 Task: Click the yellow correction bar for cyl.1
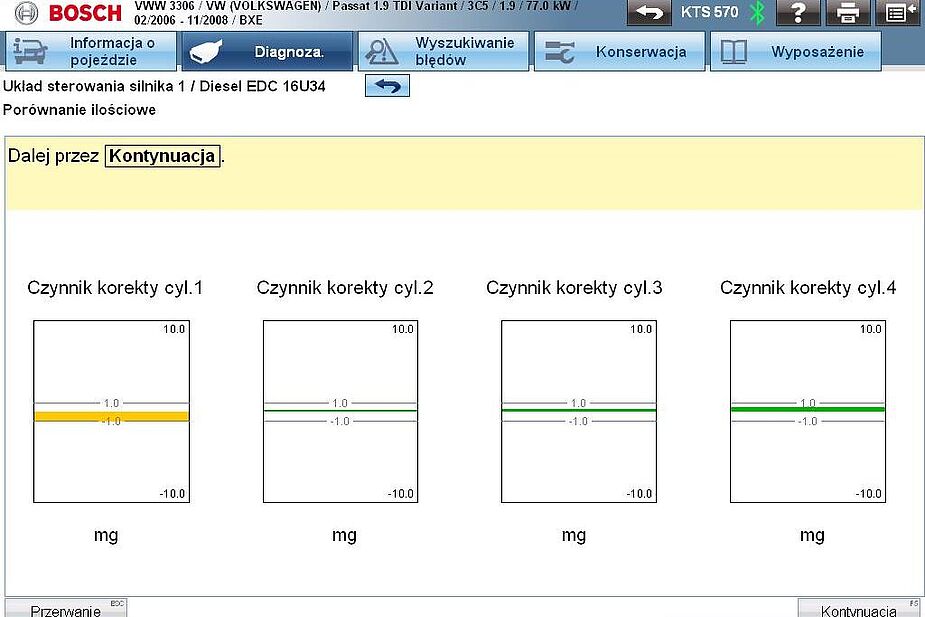[111, 416]
